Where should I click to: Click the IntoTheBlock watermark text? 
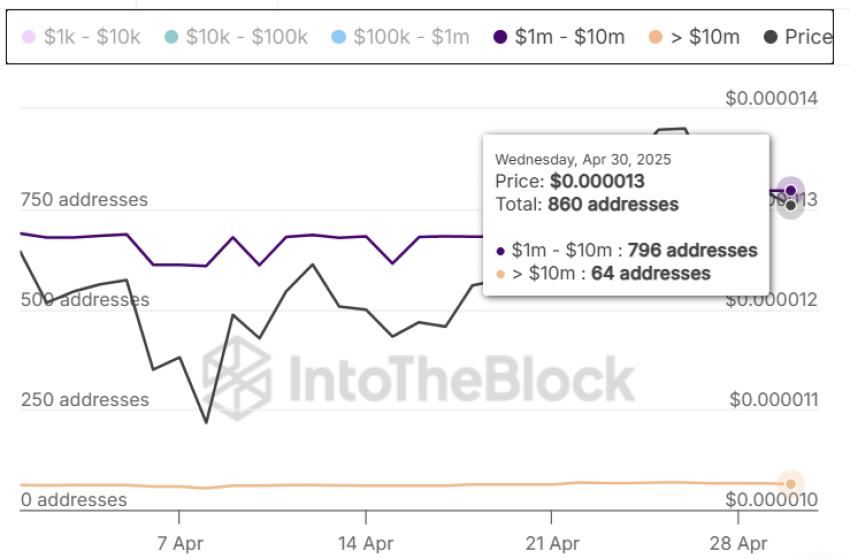460,379
